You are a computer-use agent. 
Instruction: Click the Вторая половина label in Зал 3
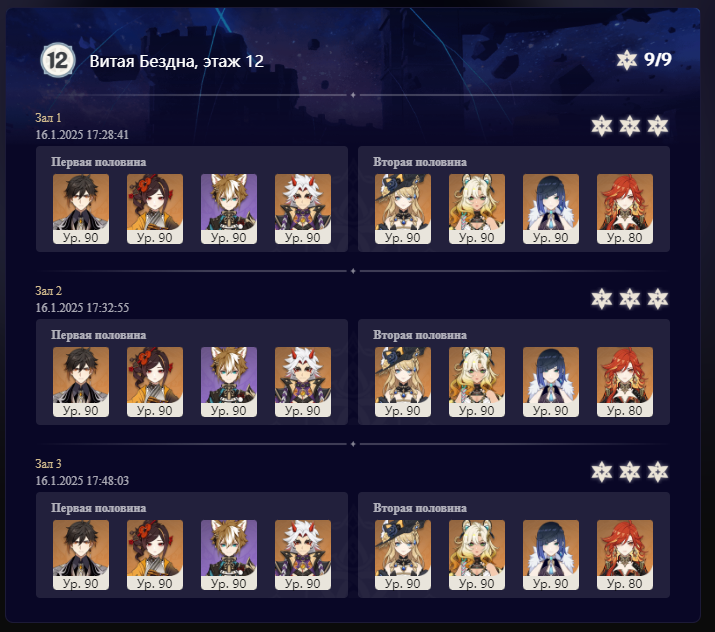pyautogui.click(x=420, y=508)
